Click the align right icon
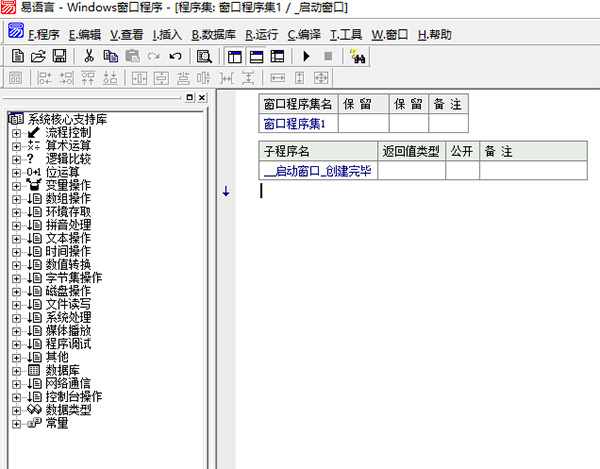Image resolution: width=600 pixels, height=469 pixels. 66,78
